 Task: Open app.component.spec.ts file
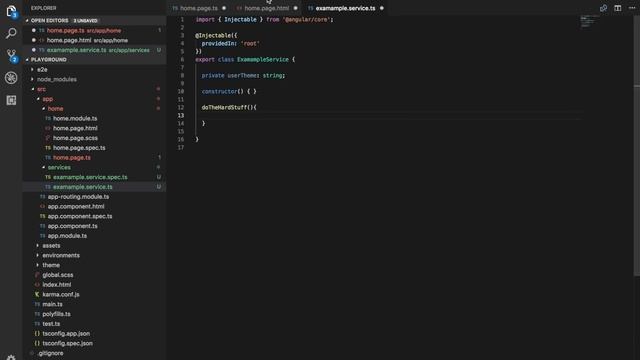80,216
